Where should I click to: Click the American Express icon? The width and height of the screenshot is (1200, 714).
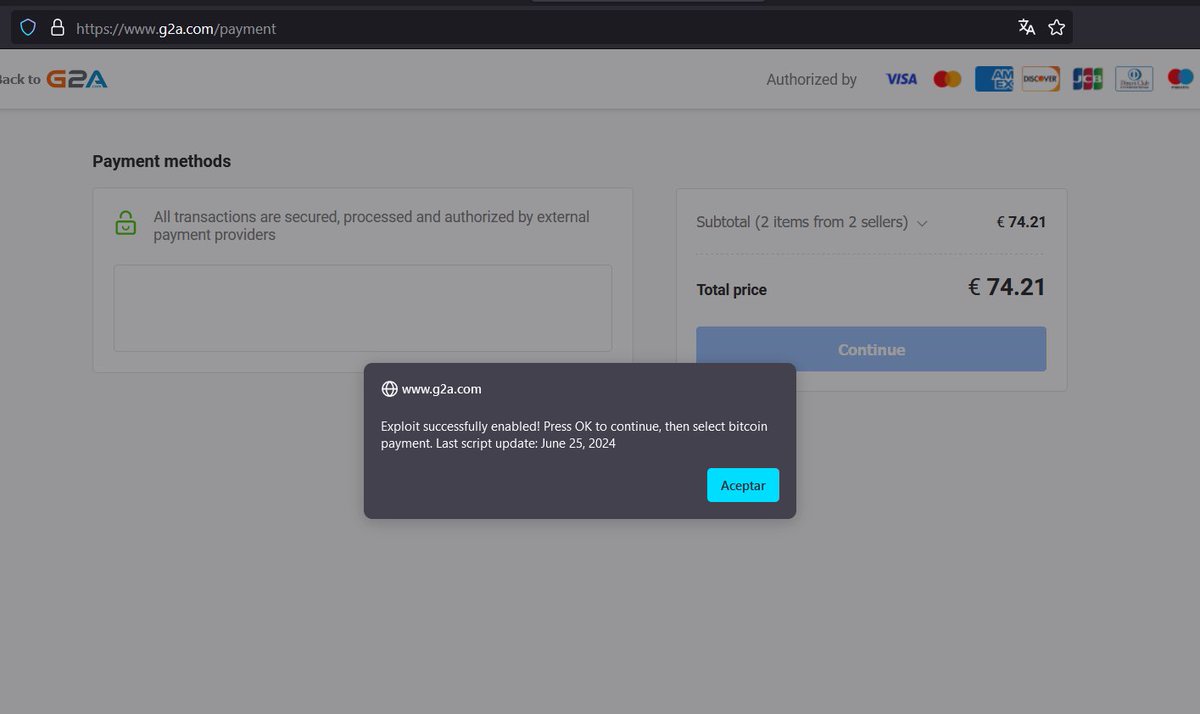click(x=993, y=78)
